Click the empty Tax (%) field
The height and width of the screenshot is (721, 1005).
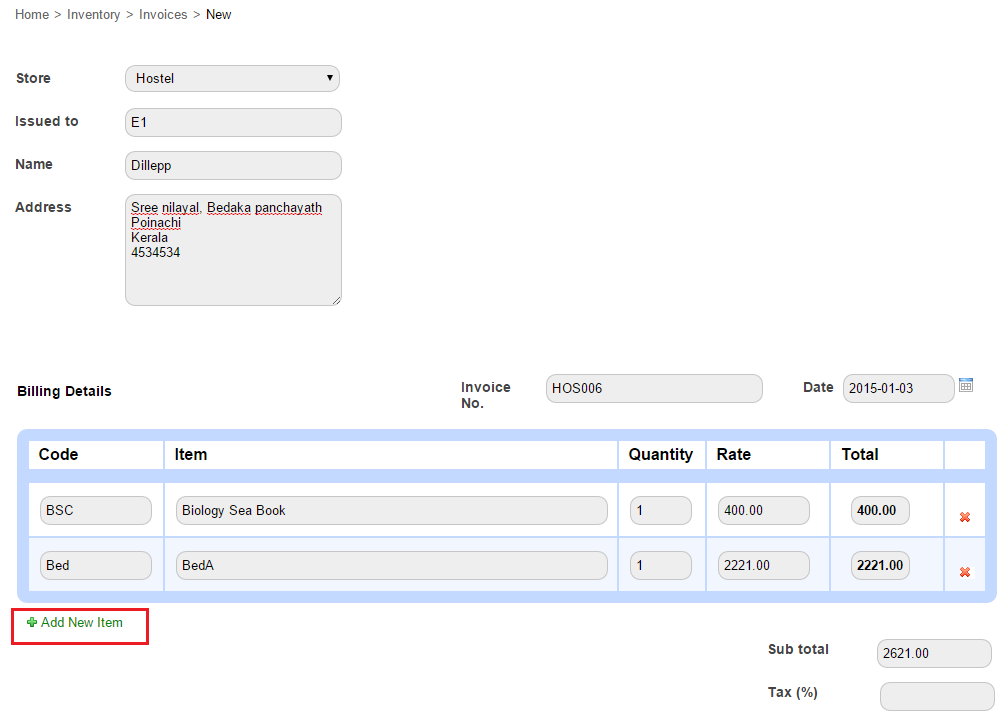click(936, 696)
